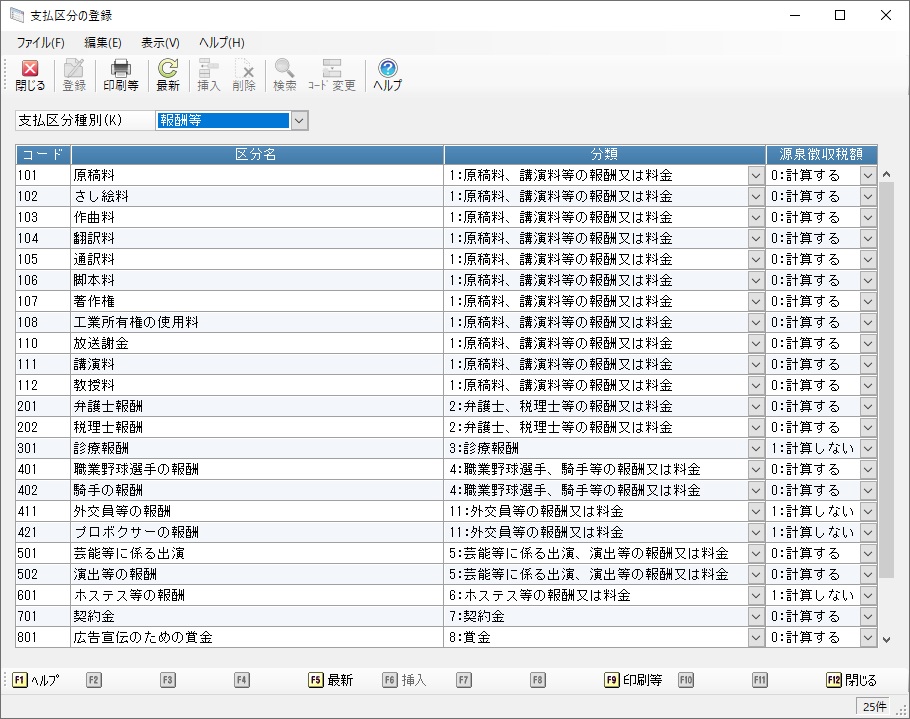This screenshot has height=719, width=910.
Task: Click the コード変更 toolbar icon
Action: coord(331,75)
